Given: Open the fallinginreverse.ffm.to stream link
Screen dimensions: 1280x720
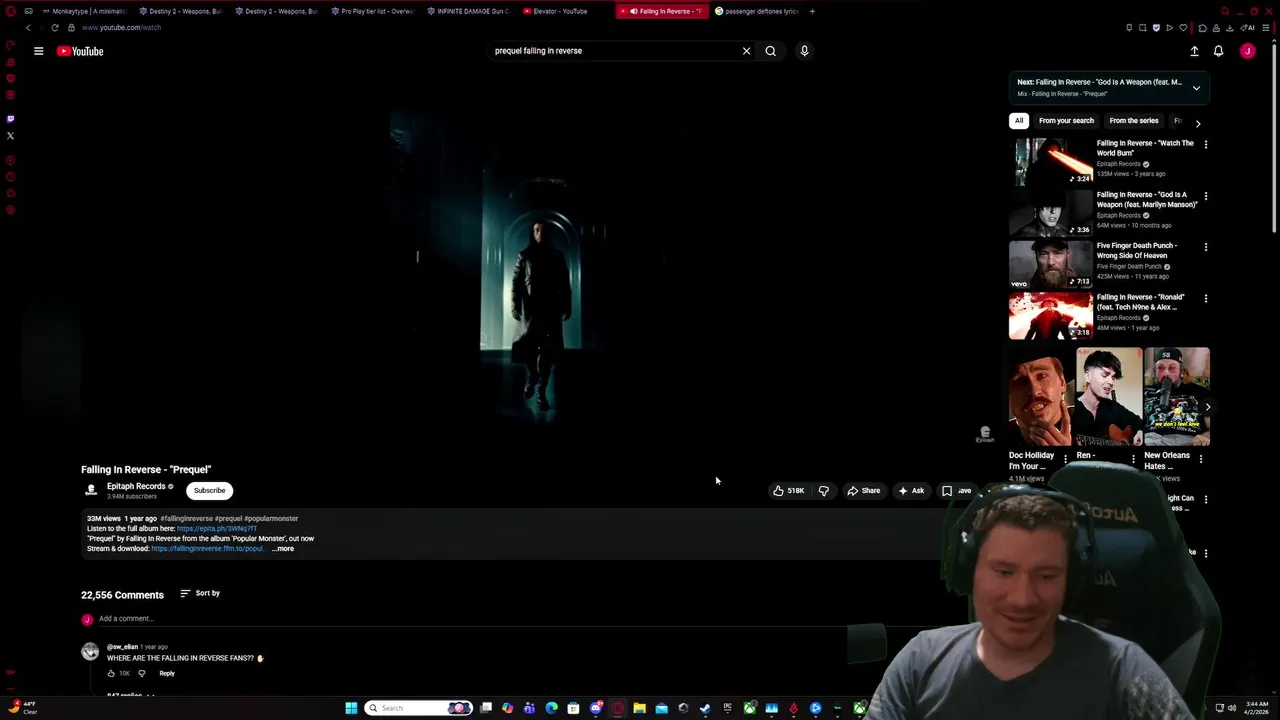Looking at the screenshot, I should (x=207, y=549).
